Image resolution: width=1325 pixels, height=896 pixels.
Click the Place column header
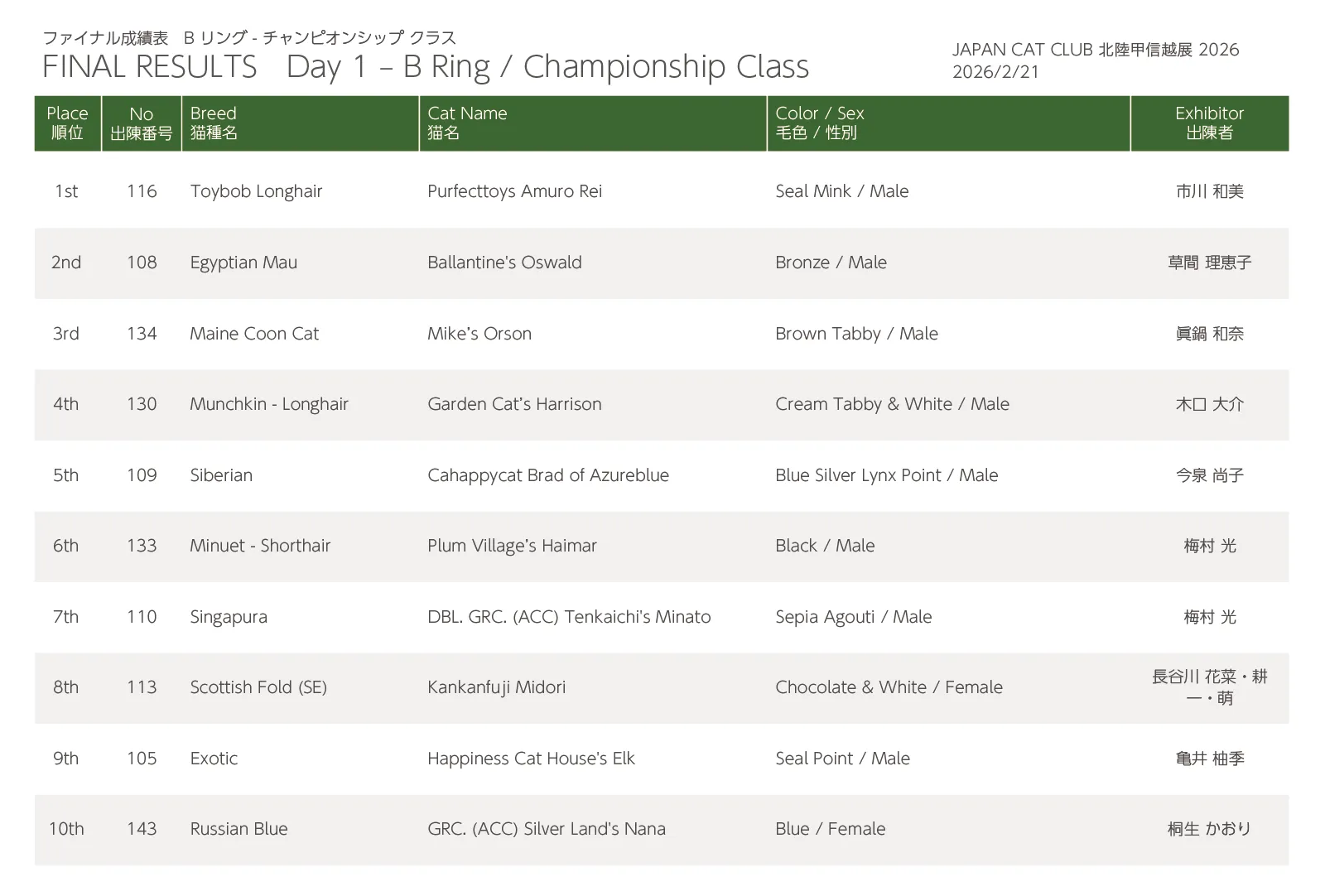(x=67, y=123)
